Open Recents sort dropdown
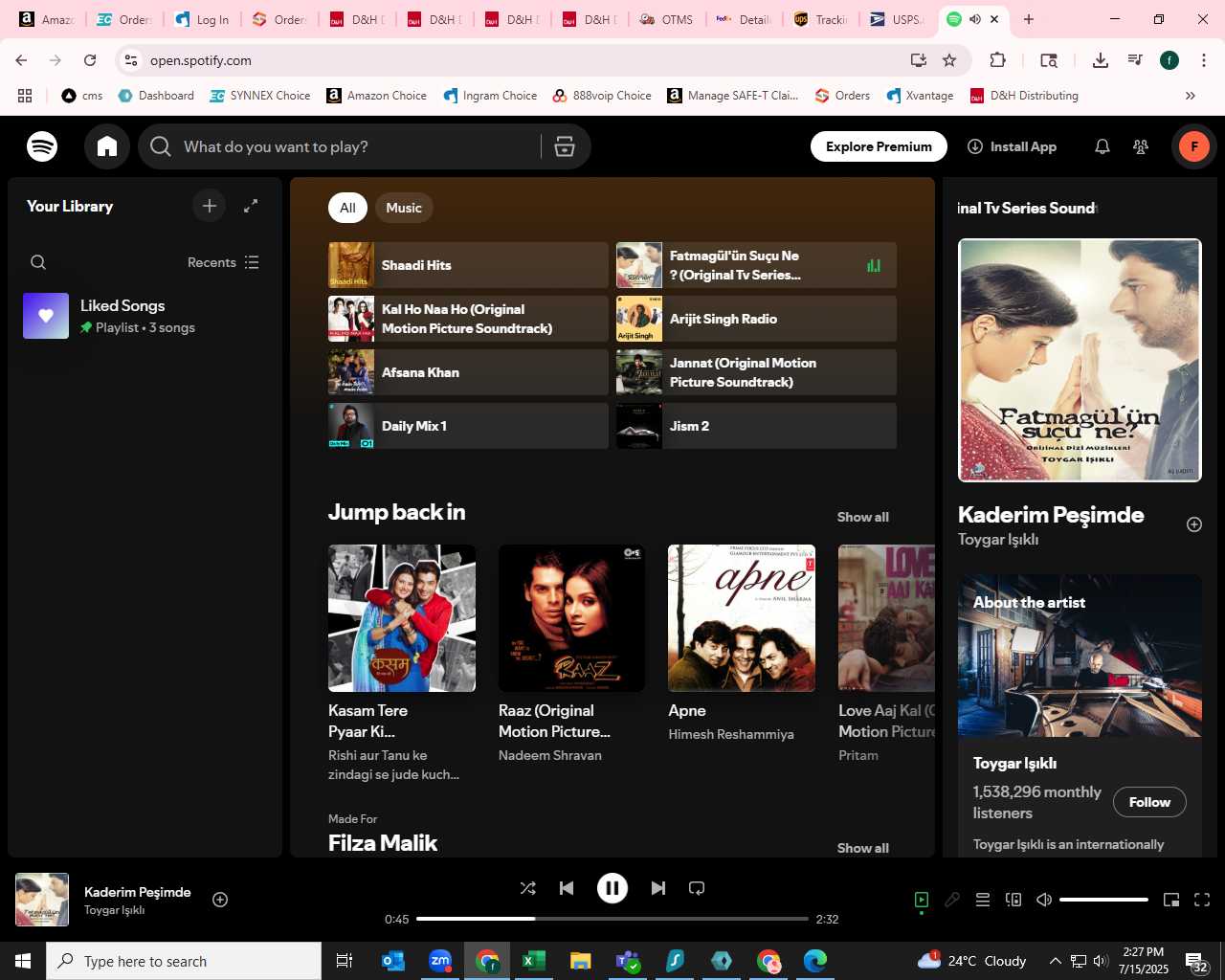 pyautogui.click(x=223, y=262)
